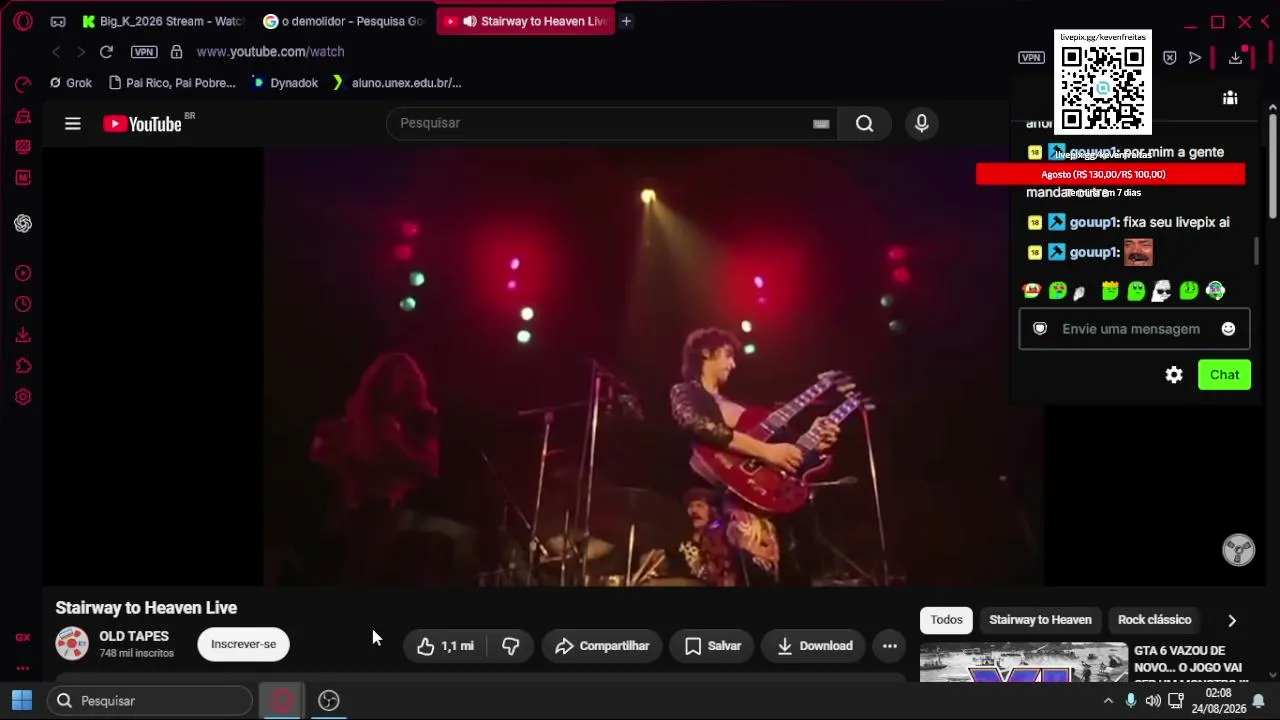
Task: Switch to the 'o demolidor' Google search tab
Action: [343, 21]
